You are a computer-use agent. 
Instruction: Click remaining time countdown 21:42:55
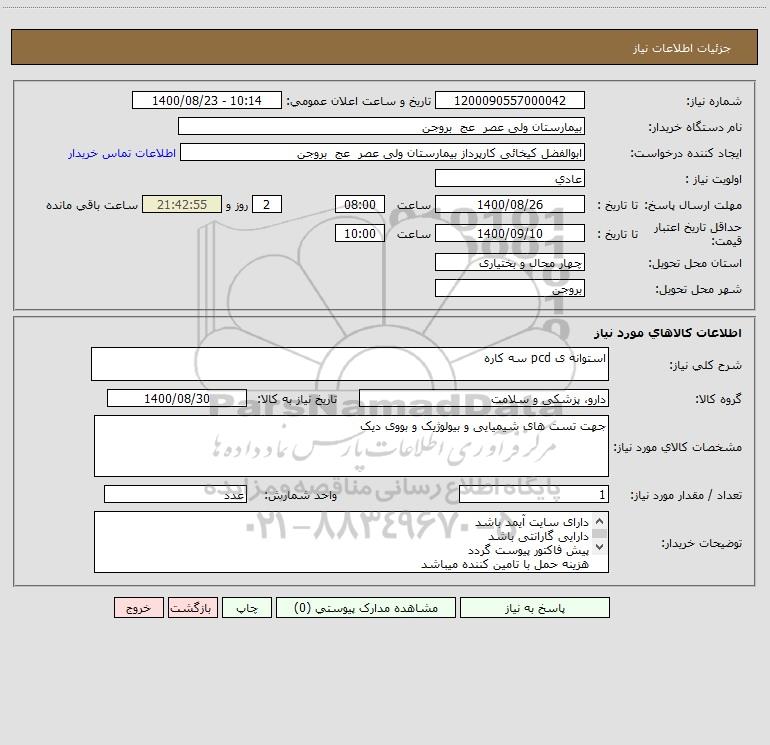[182, 204]
